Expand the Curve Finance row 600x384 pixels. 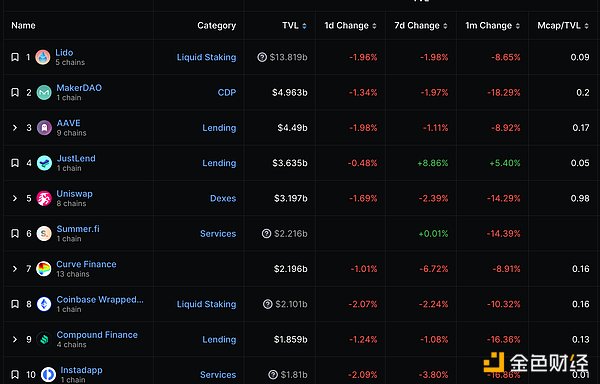(x=15, y=269)
